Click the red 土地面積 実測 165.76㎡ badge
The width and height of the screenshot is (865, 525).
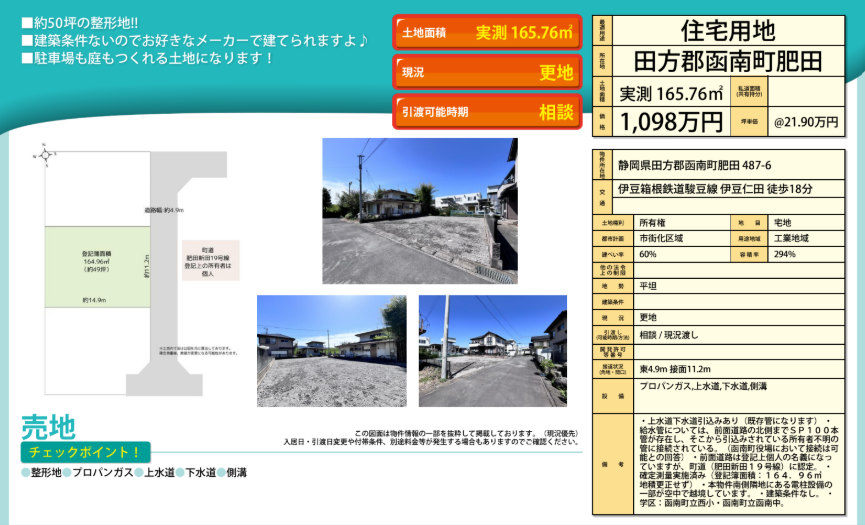coord(487,33)
